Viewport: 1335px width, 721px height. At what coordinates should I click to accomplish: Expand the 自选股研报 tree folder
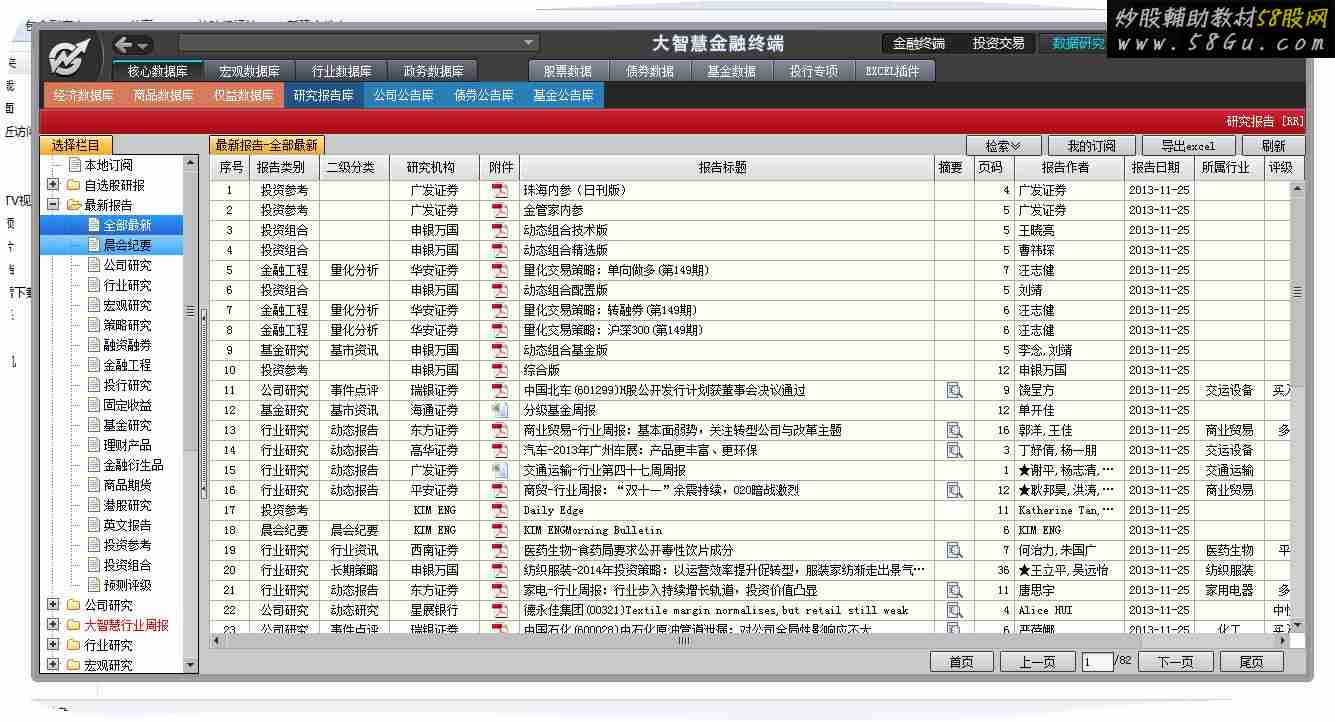(53, 185)
